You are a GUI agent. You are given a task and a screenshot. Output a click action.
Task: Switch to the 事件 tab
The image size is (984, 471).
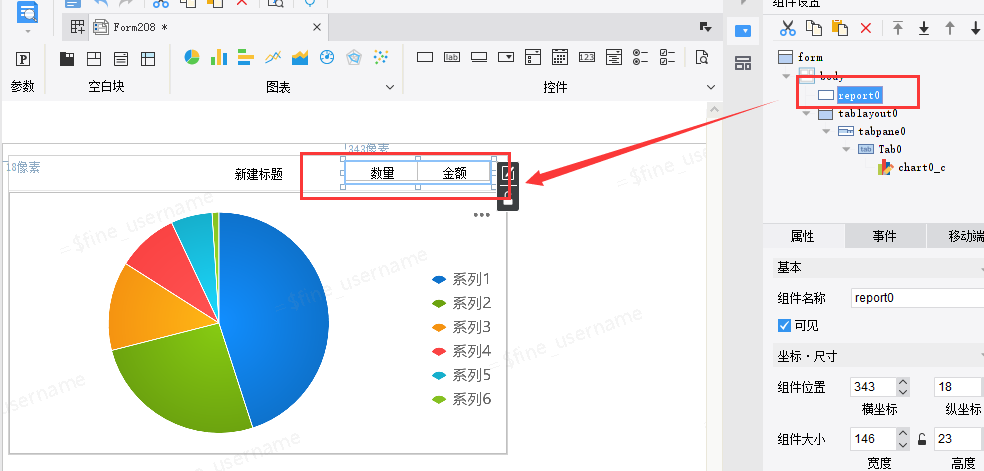885,236
